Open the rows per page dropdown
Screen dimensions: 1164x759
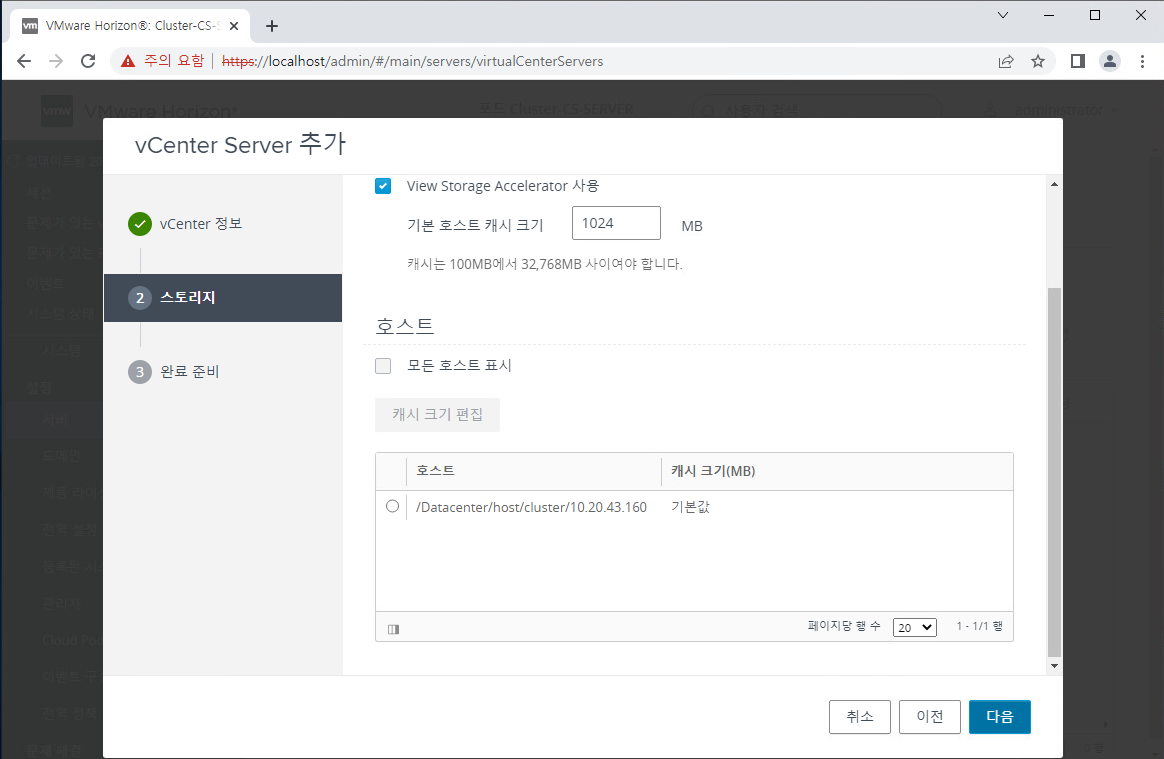pyautogui.click(x=915, y=628)
